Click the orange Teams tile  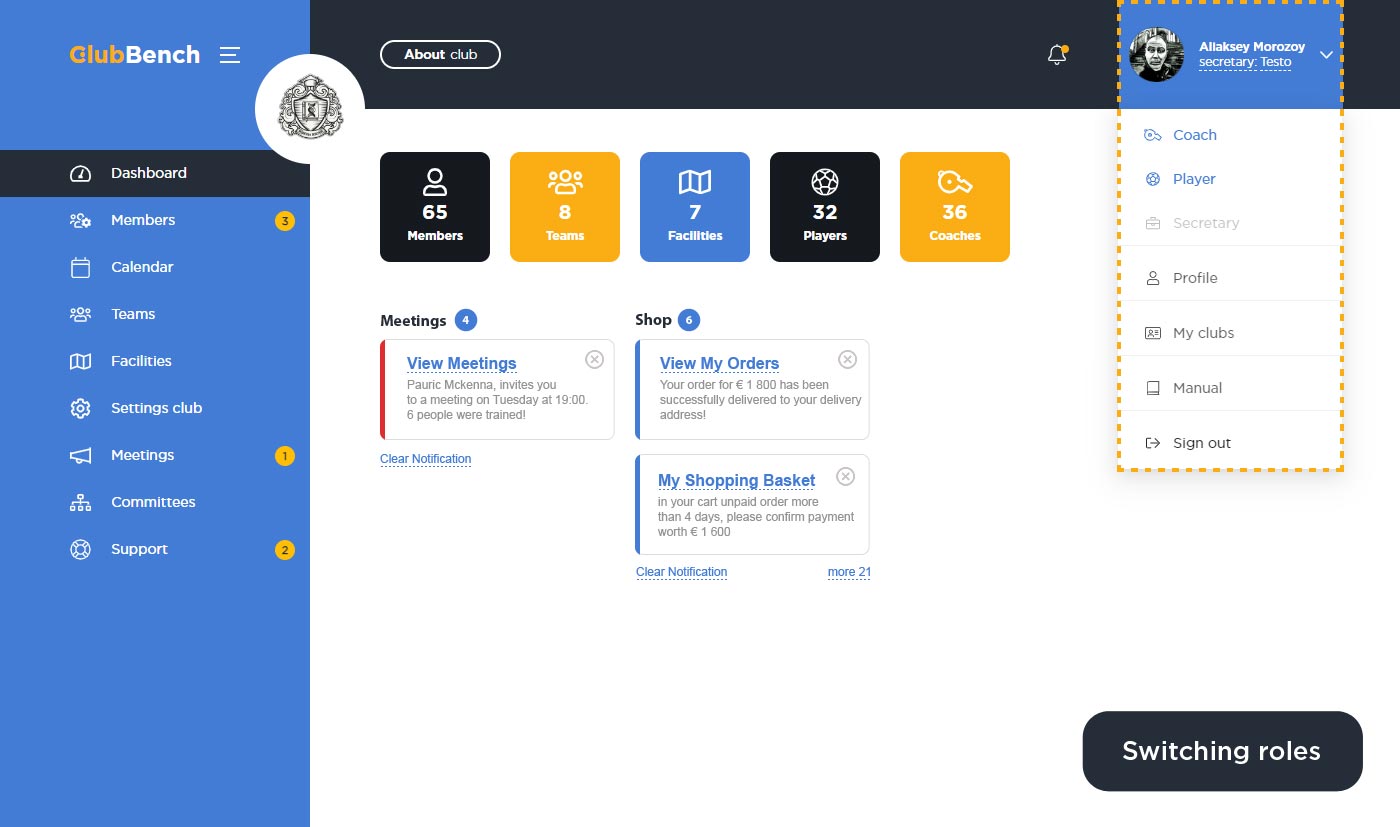tap(565, 207)
